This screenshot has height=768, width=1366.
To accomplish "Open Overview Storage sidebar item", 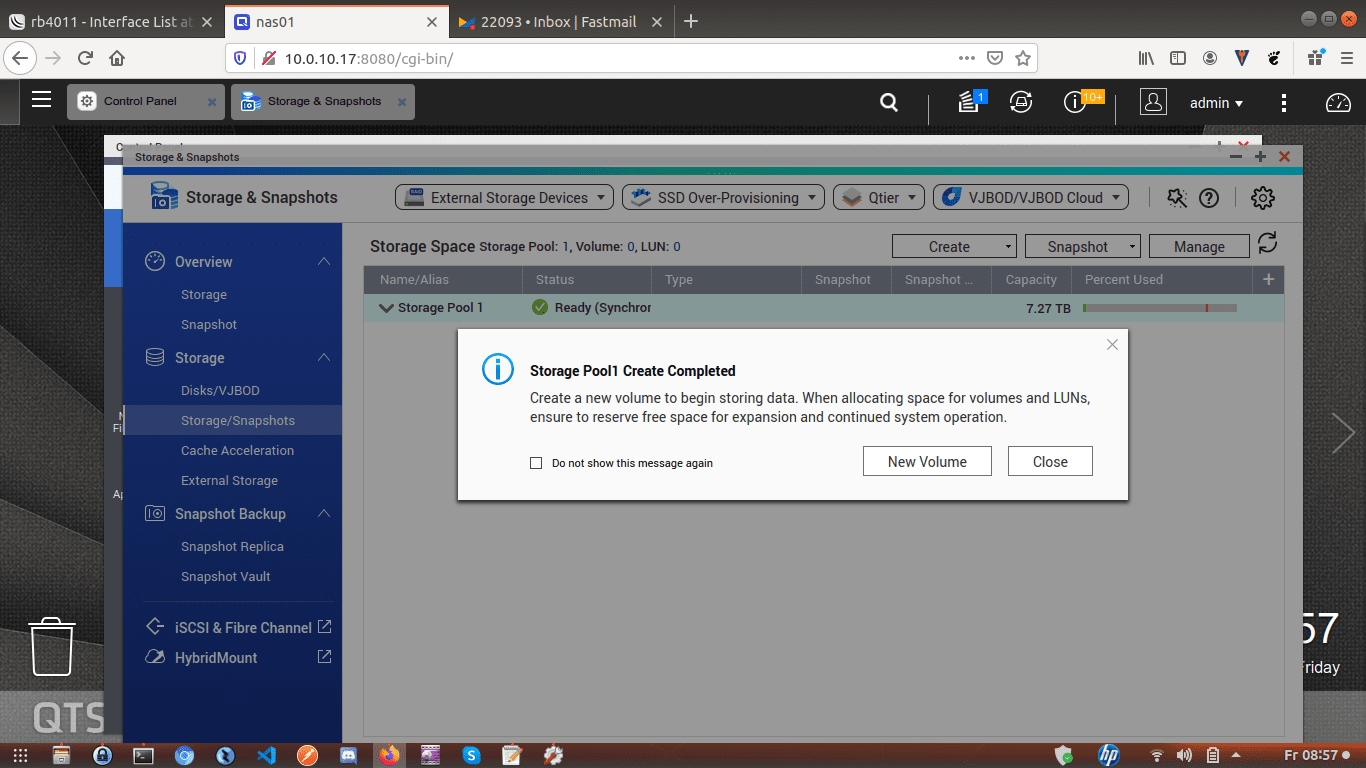I will point(204,294).
